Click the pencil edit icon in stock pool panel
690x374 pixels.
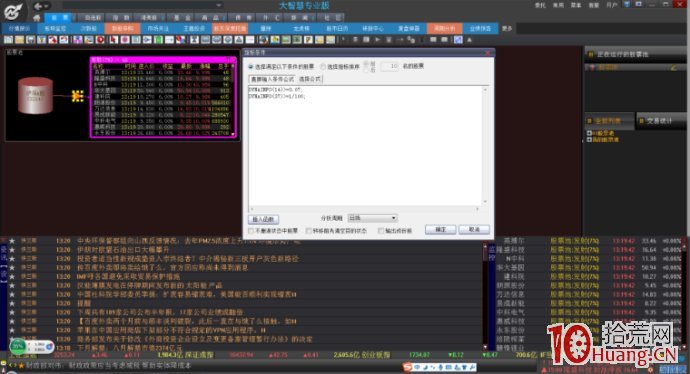pos(673,67)
